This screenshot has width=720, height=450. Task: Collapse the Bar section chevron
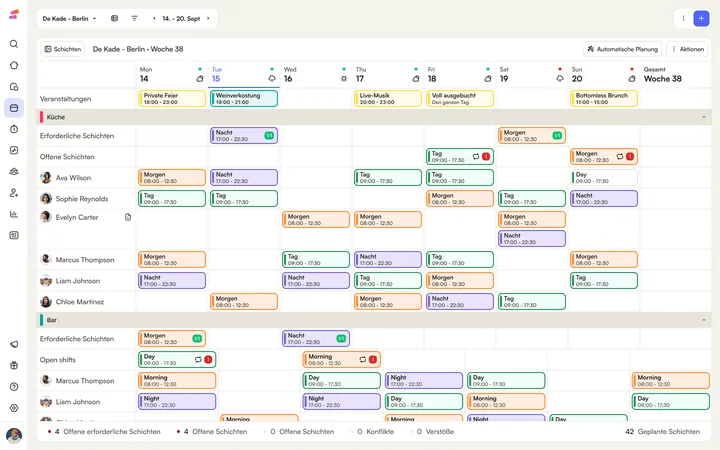coord(704,320)
